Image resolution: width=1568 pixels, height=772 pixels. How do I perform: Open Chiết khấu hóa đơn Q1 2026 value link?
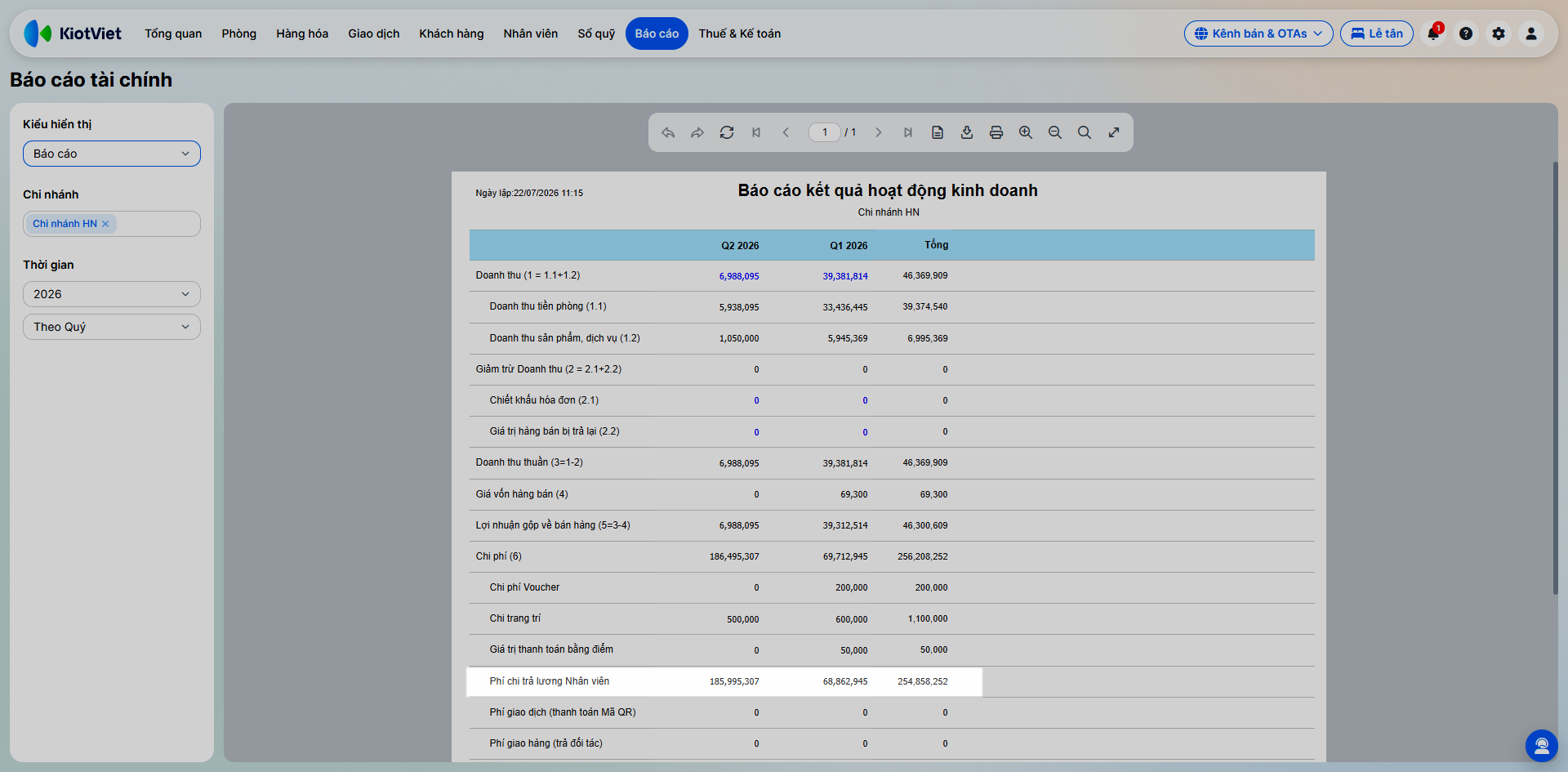(x=865, y=400)
